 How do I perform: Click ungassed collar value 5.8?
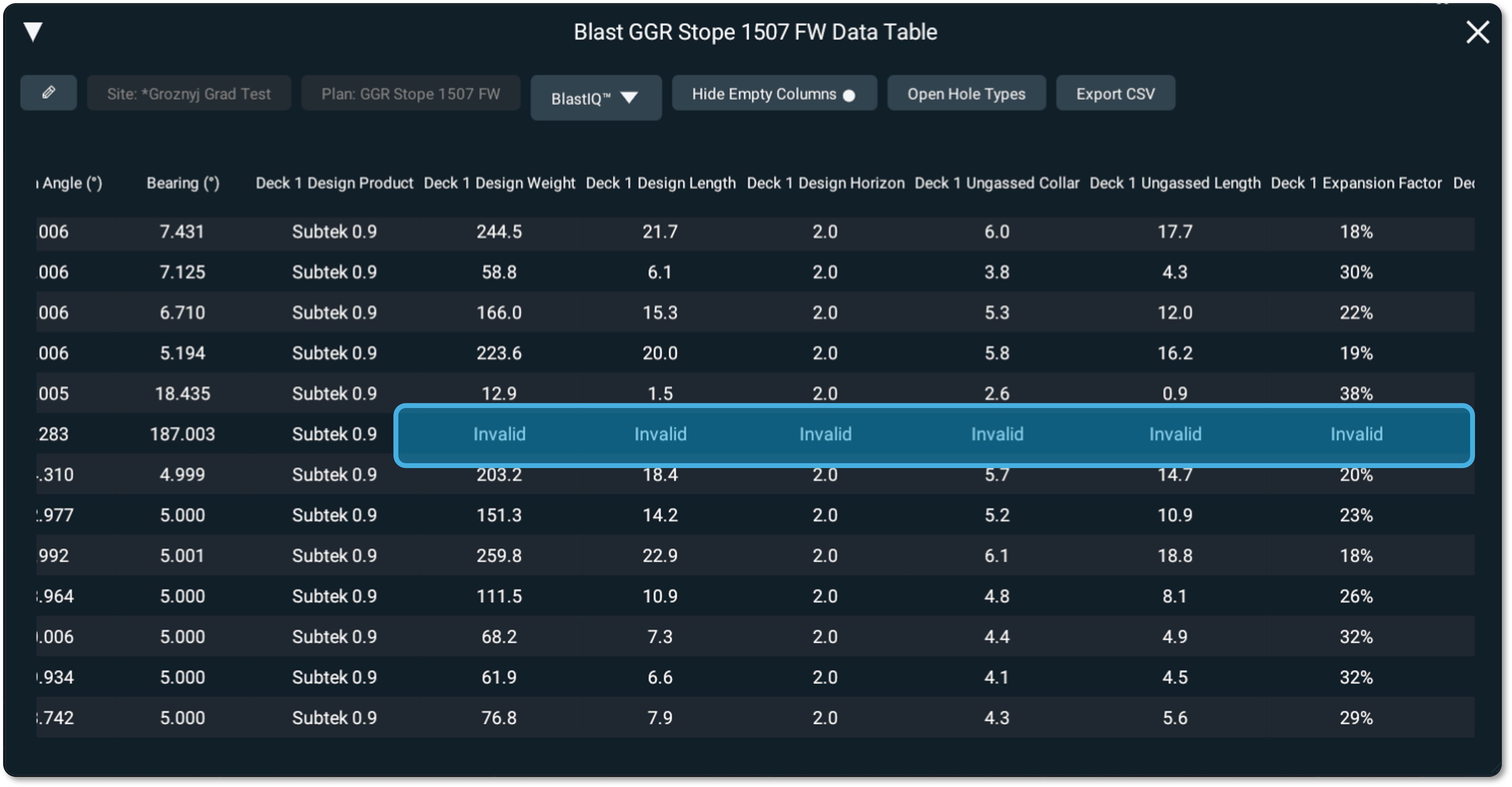coord(997,353)
